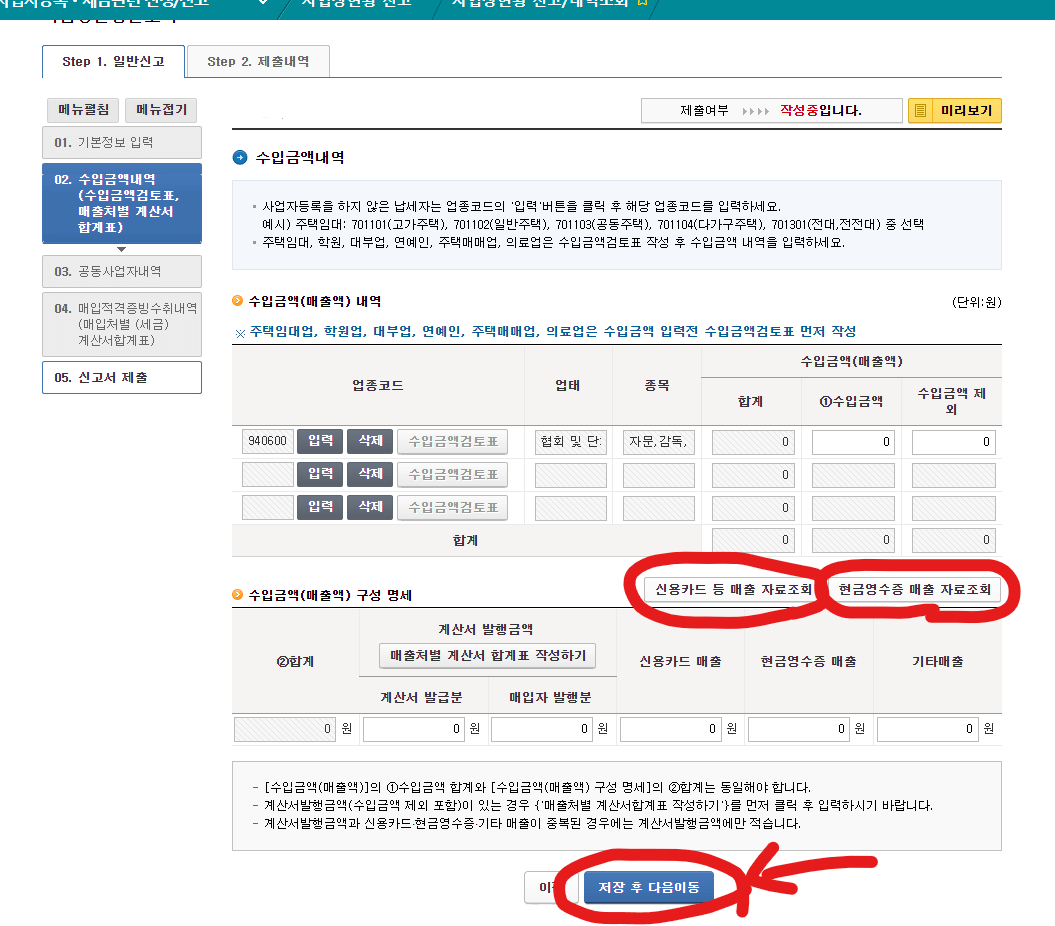Delete the first row using its 삭제 button

click(368, 440)
